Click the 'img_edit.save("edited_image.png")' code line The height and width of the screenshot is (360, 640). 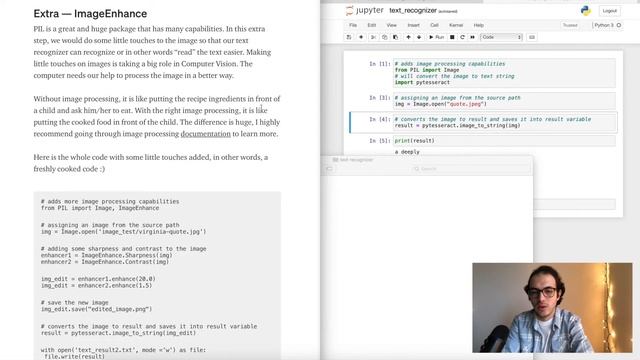point(96,309)
